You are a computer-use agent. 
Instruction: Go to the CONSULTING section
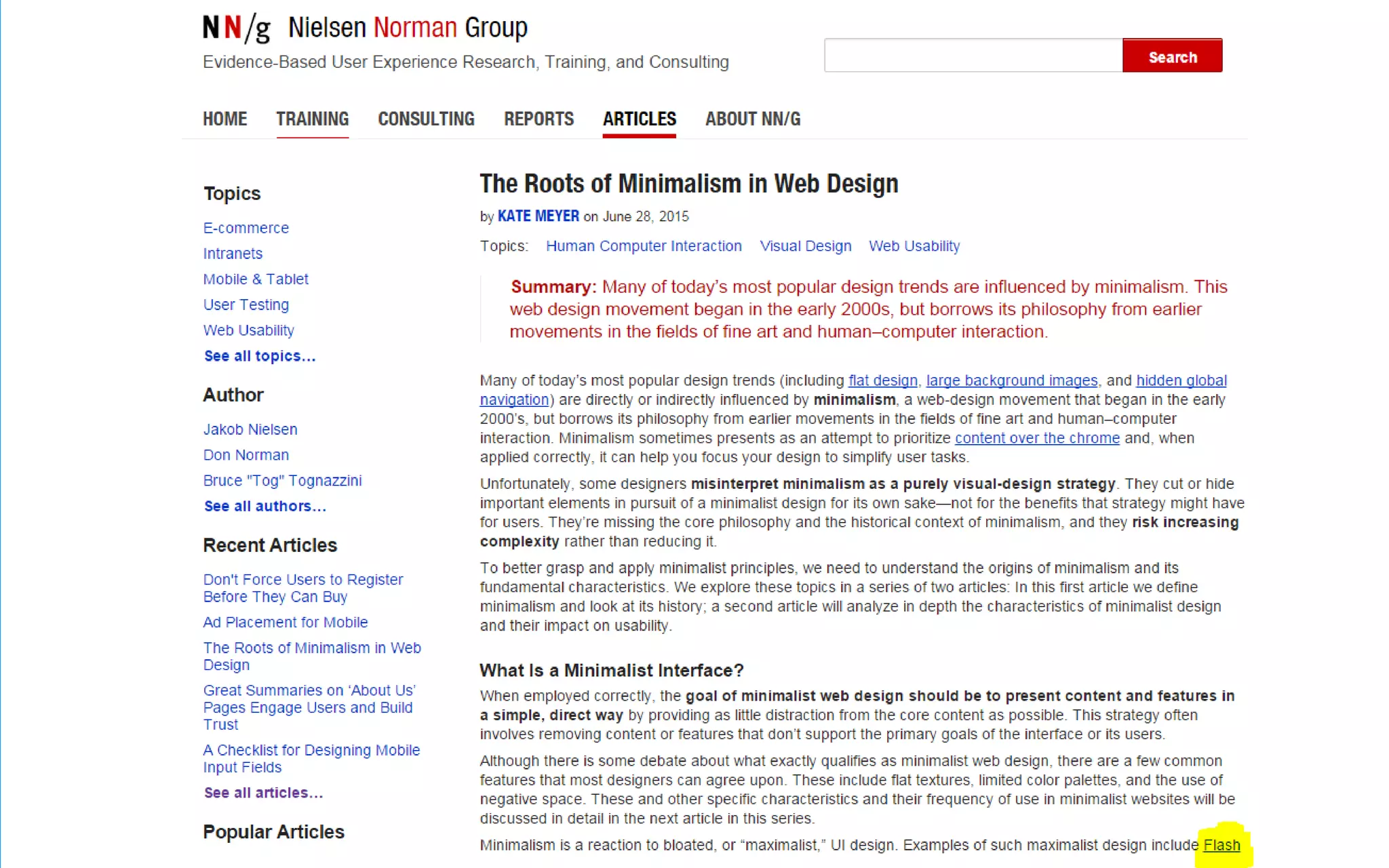[426, 119]
